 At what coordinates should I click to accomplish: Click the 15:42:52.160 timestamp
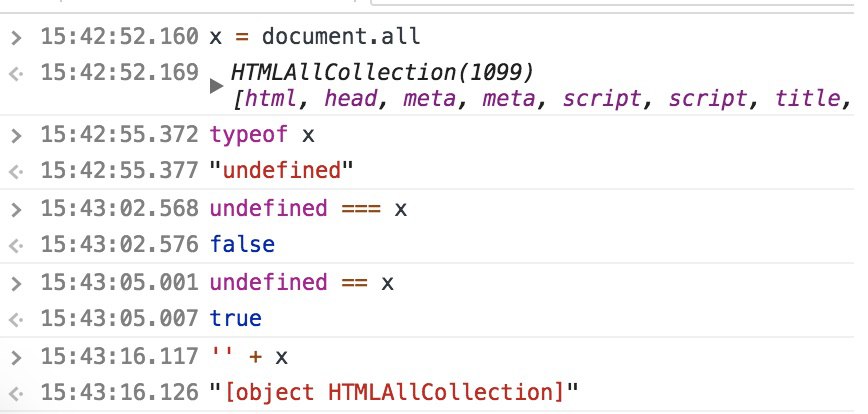[x=119, y=37]
